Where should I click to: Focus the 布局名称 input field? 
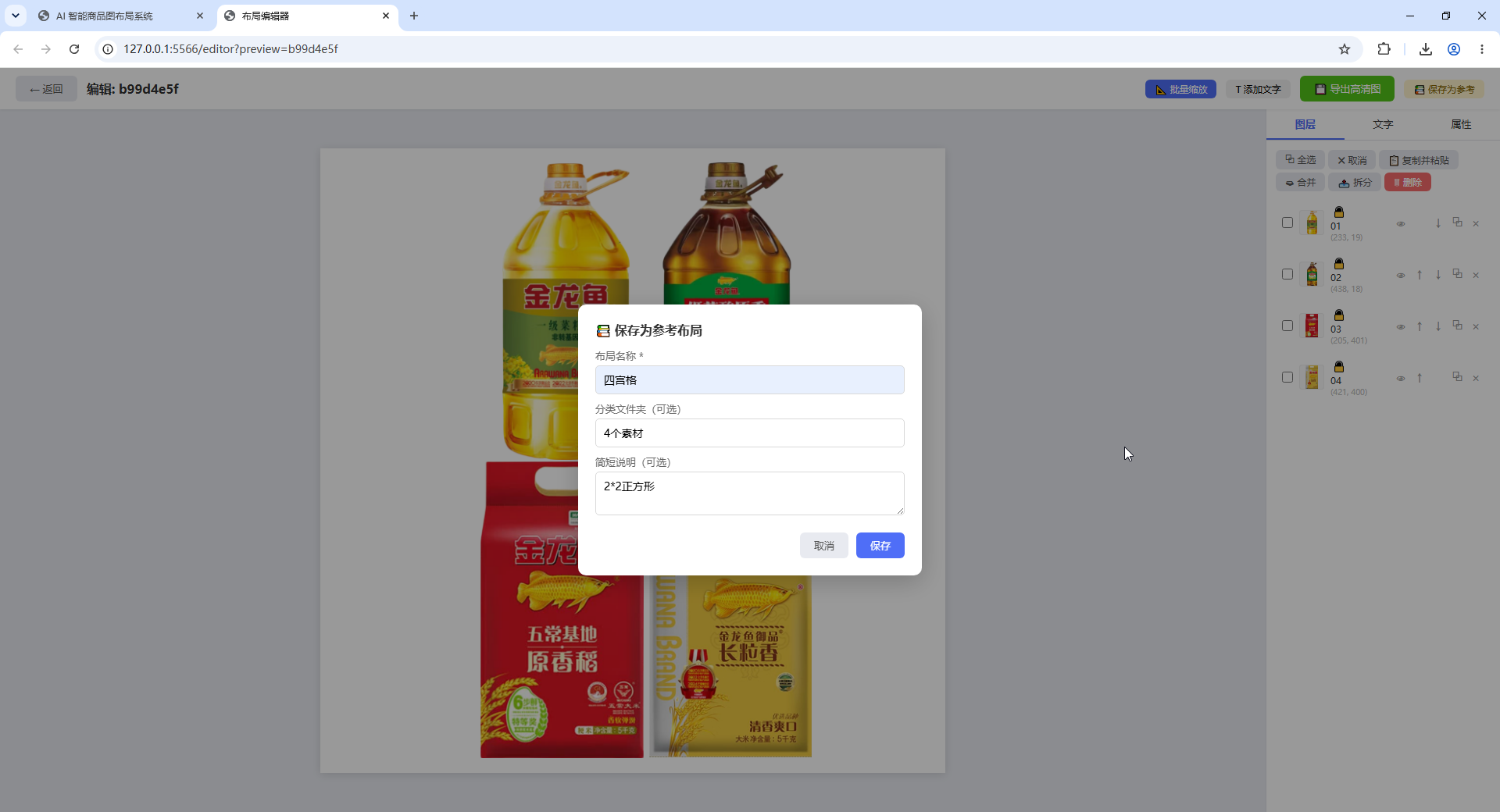pyautogui.click(x=750, y=380)
